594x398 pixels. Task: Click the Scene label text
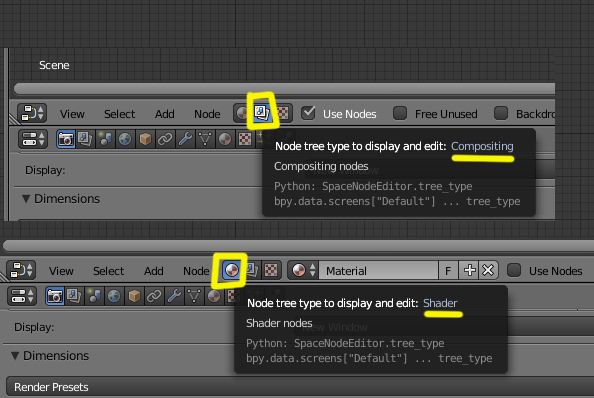click(54, 65)
